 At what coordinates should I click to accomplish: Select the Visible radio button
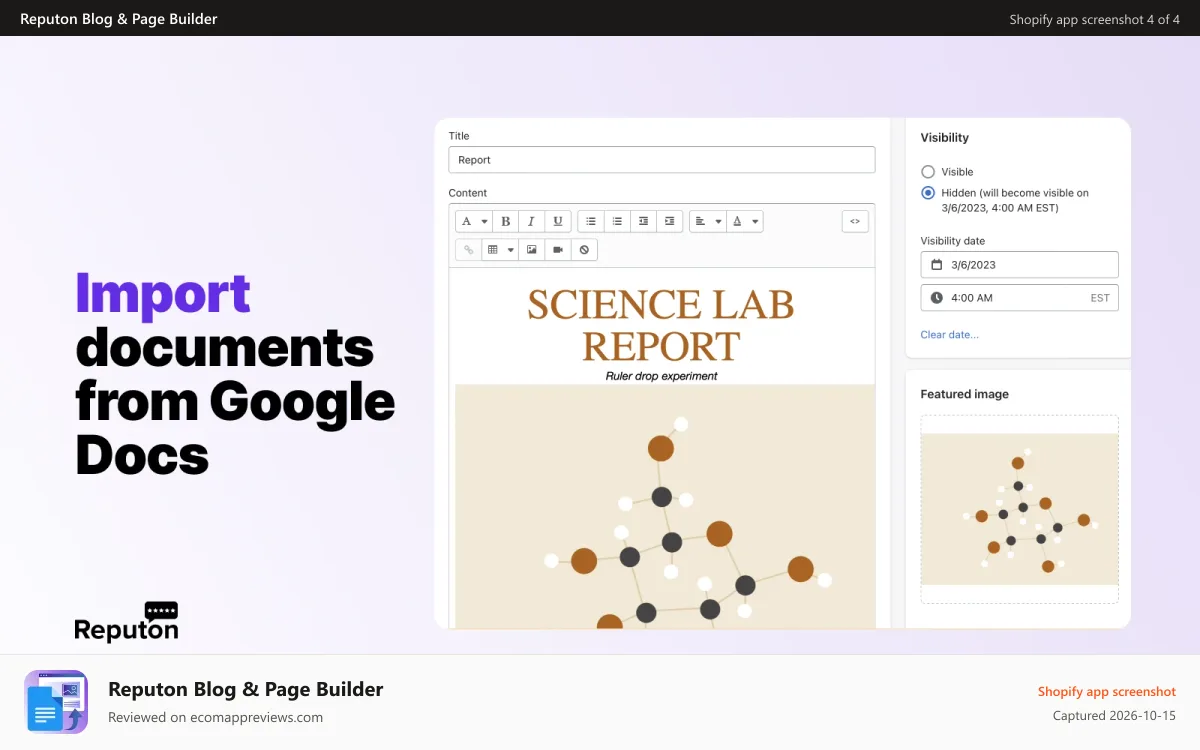point(928,172)
